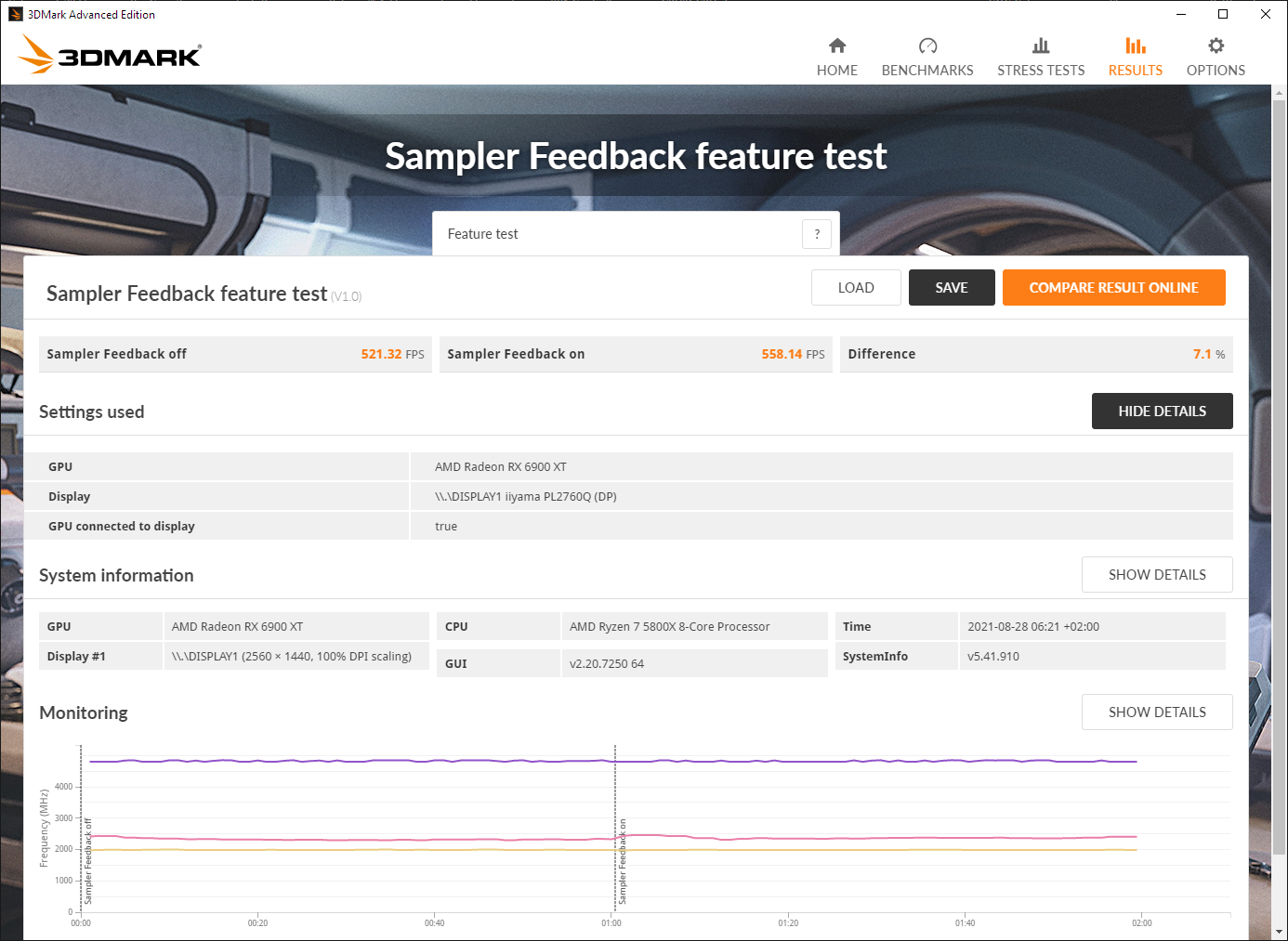Click the DISPLAY1 iiyama PL2760Q value
The width and height of the screenshot is (1288, 941).
[x=526, y=497]
